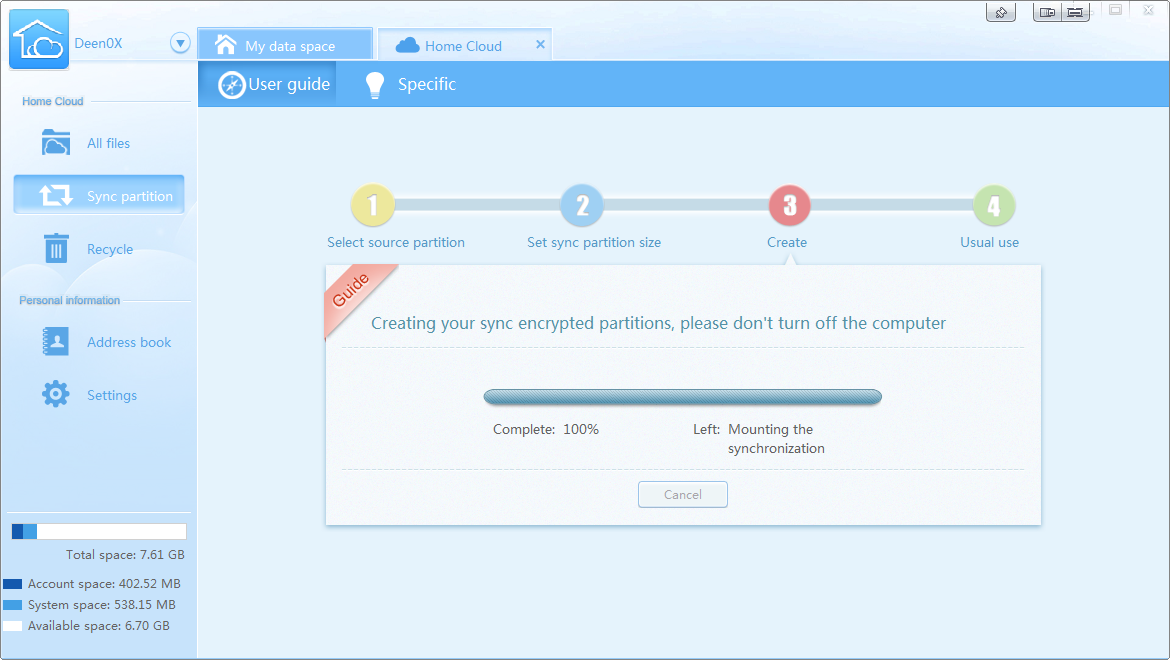Open the Specific section

coord(410,84)
